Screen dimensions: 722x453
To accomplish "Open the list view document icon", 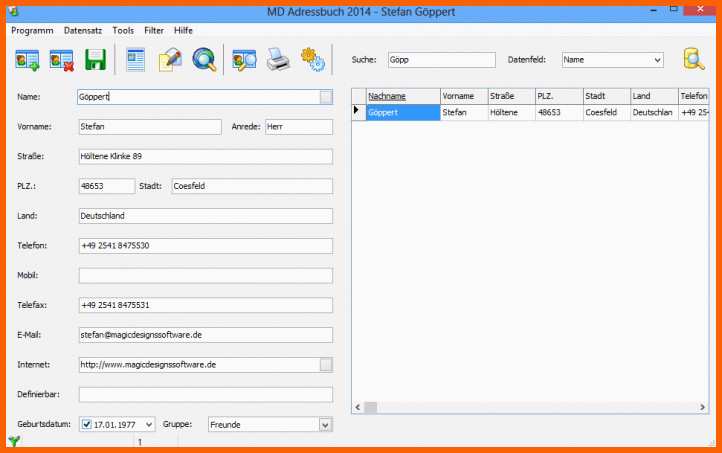I will (136, 60).
